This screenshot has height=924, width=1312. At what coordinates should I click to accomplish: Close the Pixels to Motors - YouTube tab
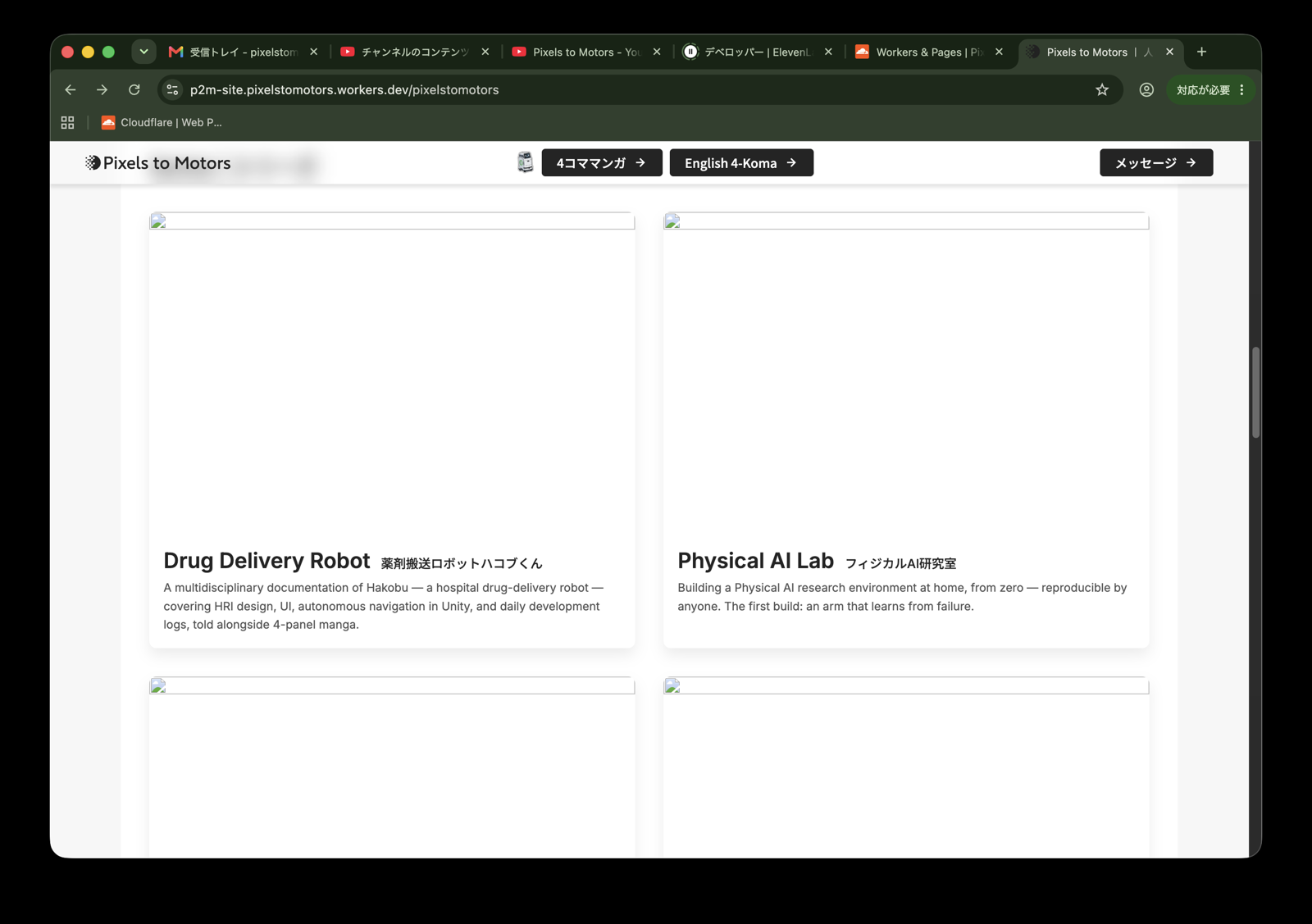point(657,52)
